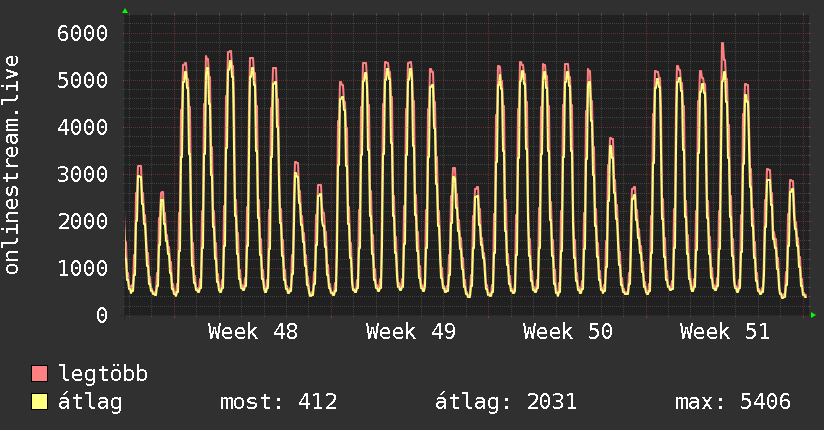Click the 1000 y-axis label

[x=83, y=268]
